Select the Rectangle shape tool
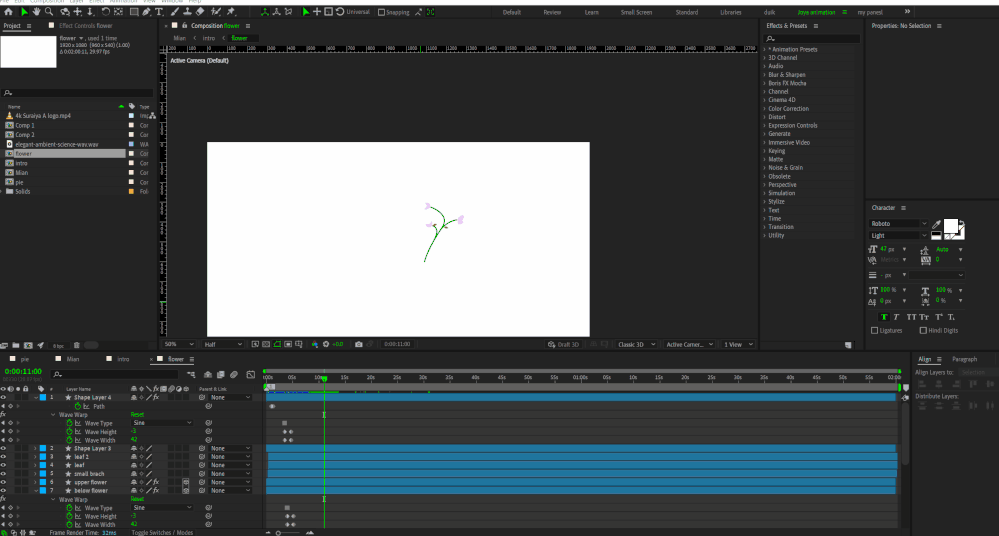The height and width of the screenshot is (536, 999). click(134, 11)
